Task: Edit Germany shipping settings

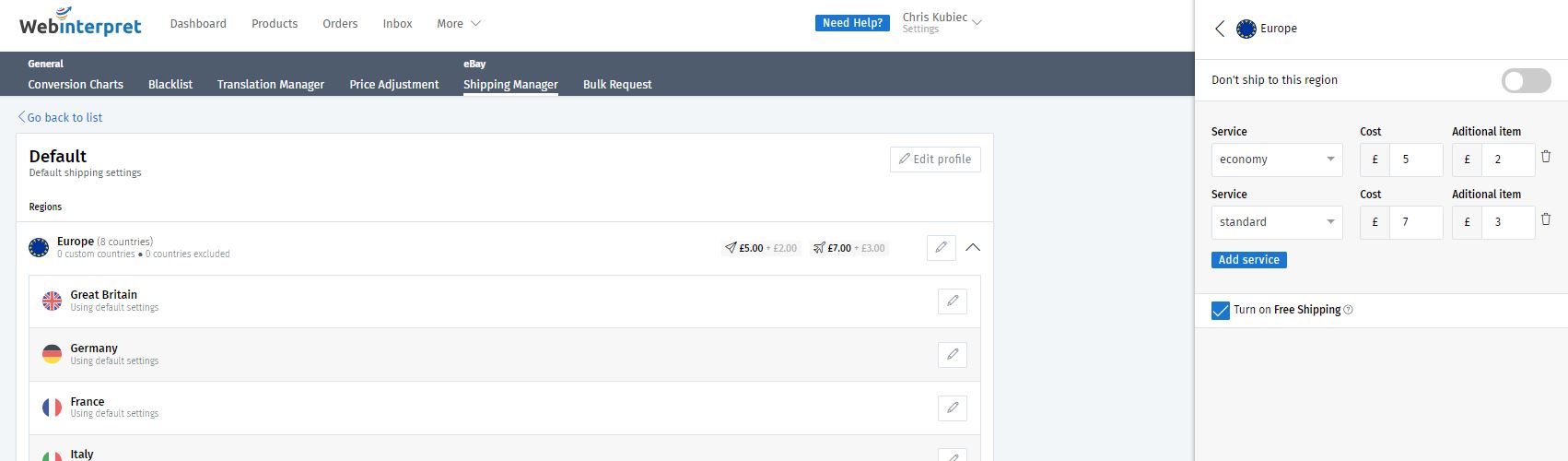Action: pos(953,354)
